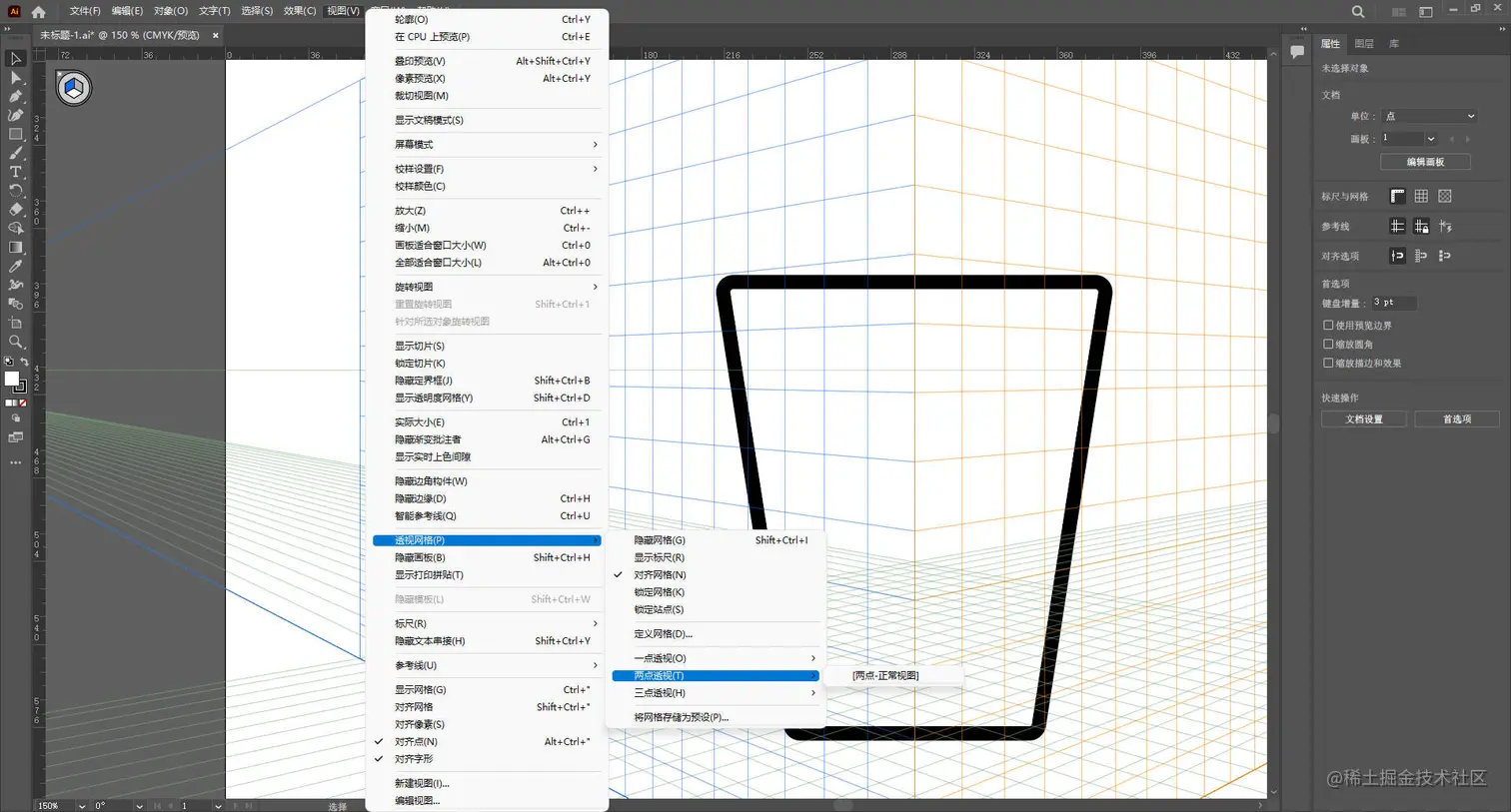Toggle the transparency grid icon in 标尺与网格

pos(1445,197)
